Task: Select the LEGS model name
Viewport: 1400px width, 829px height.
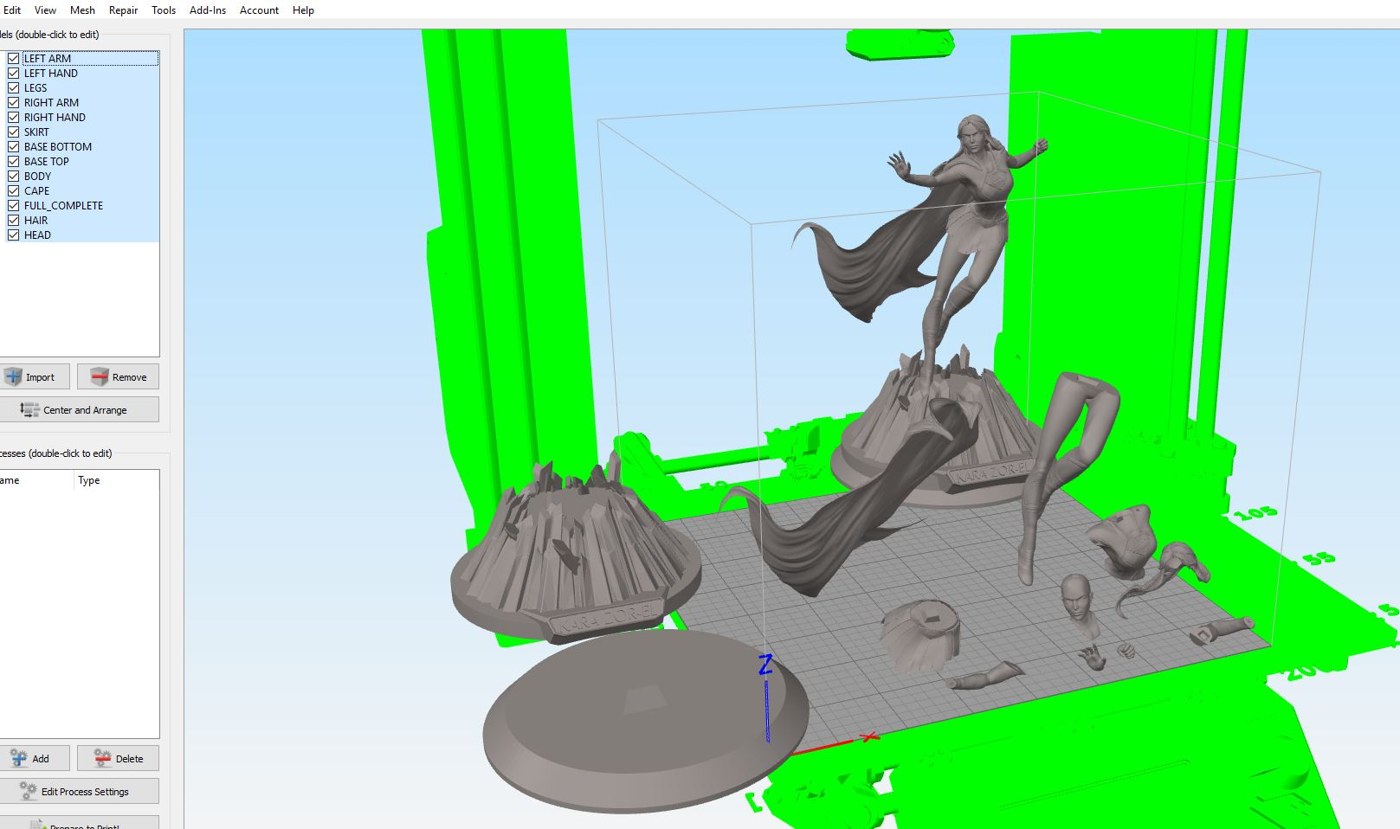Action: tap(35, 88)
